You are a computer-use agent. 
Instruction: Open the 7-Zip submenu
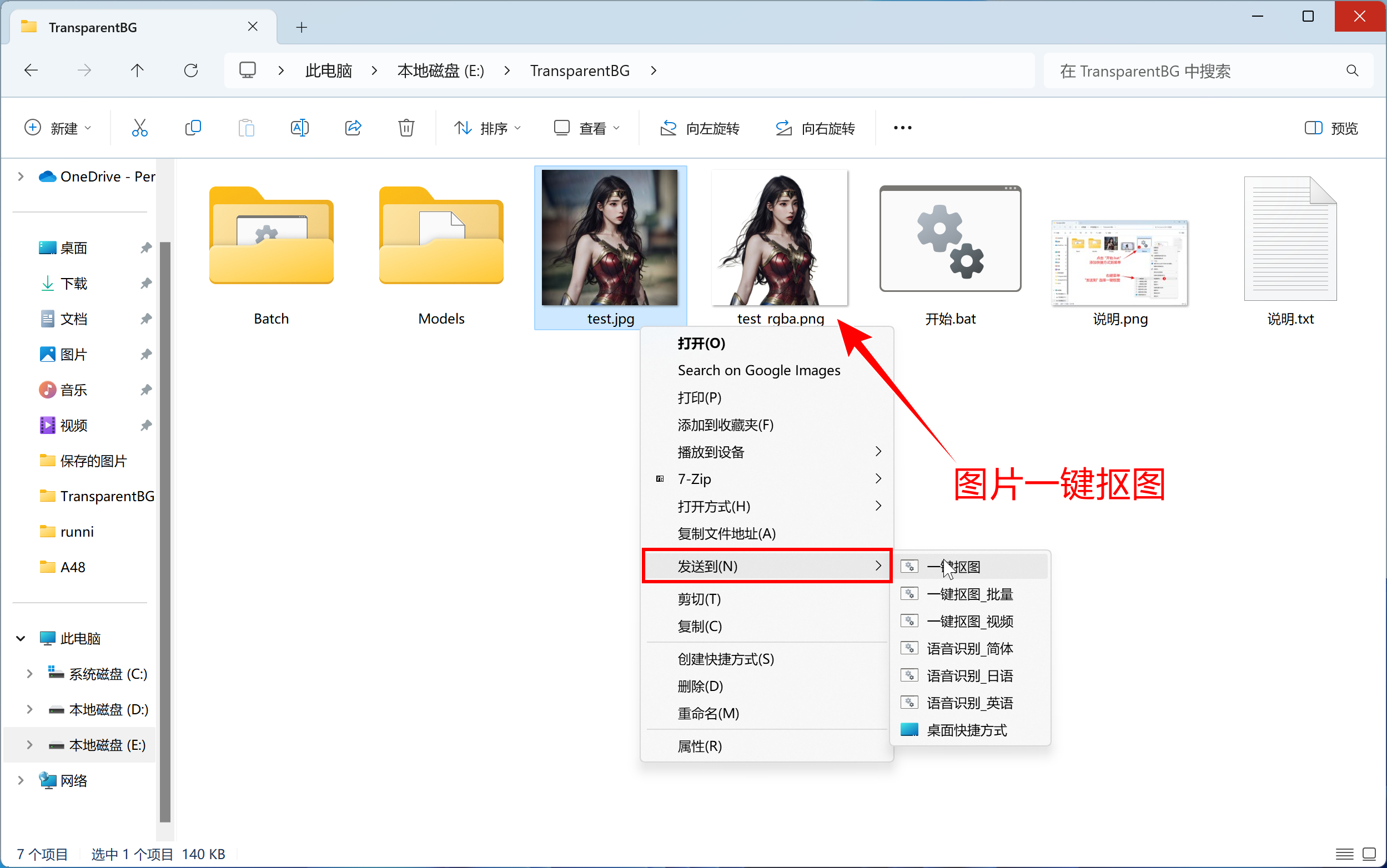pos(767,479)
